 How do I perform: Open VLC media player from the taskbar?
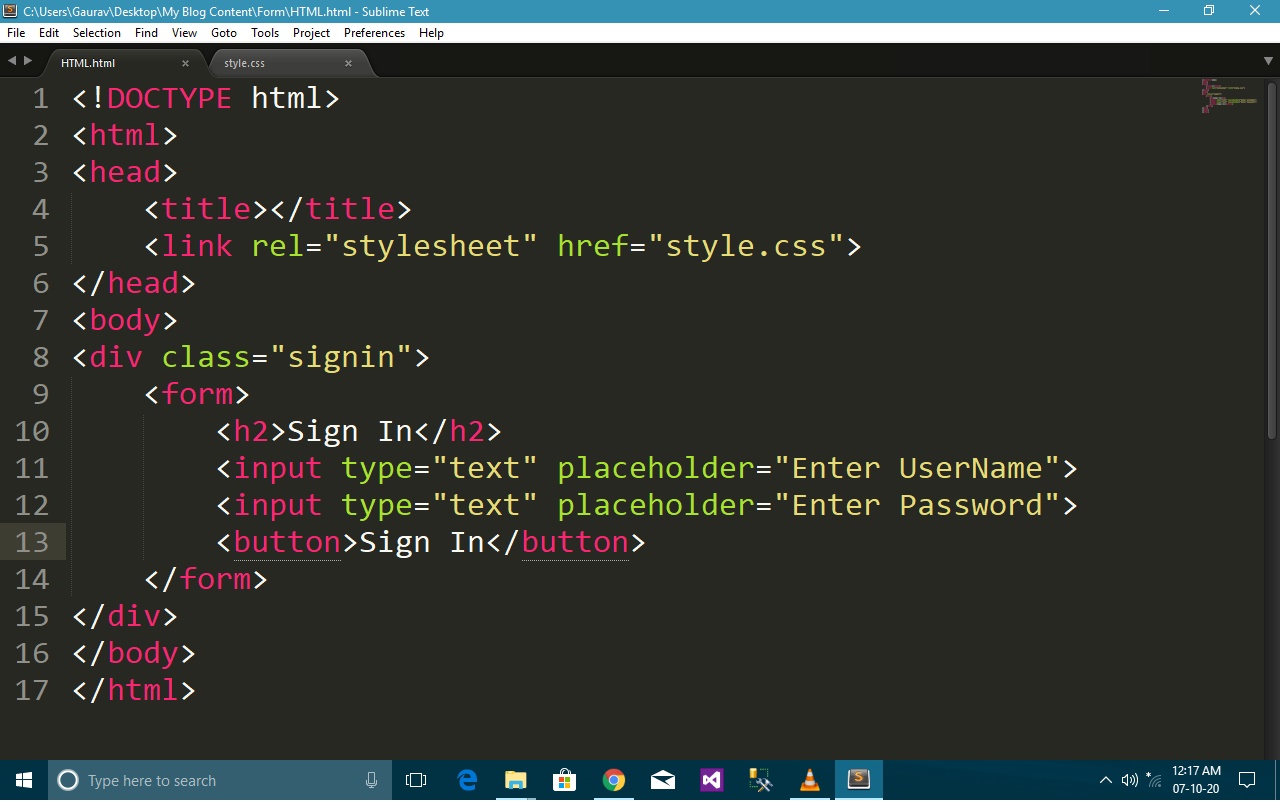click(809, 780)
